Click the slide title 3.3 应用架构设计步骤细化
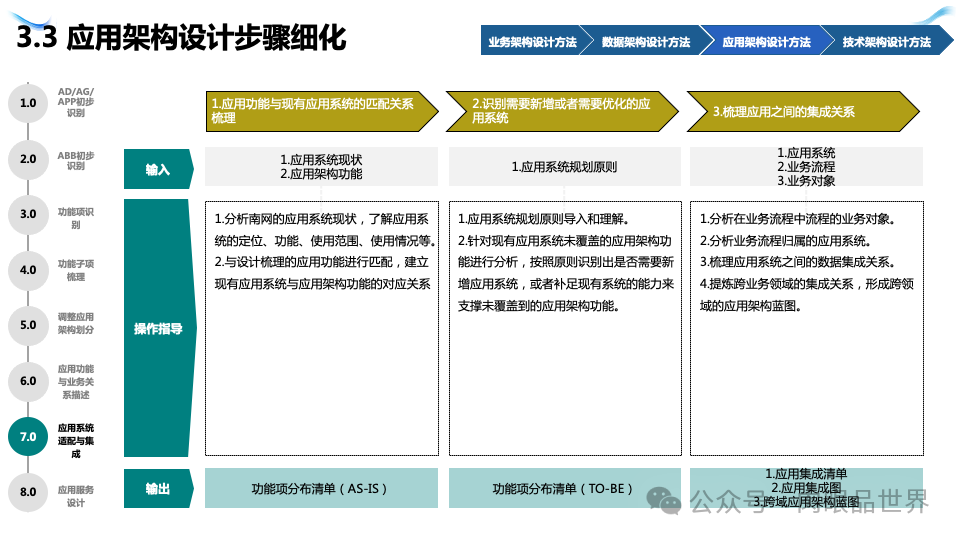 pyautogui.click(x=182, y=37)
